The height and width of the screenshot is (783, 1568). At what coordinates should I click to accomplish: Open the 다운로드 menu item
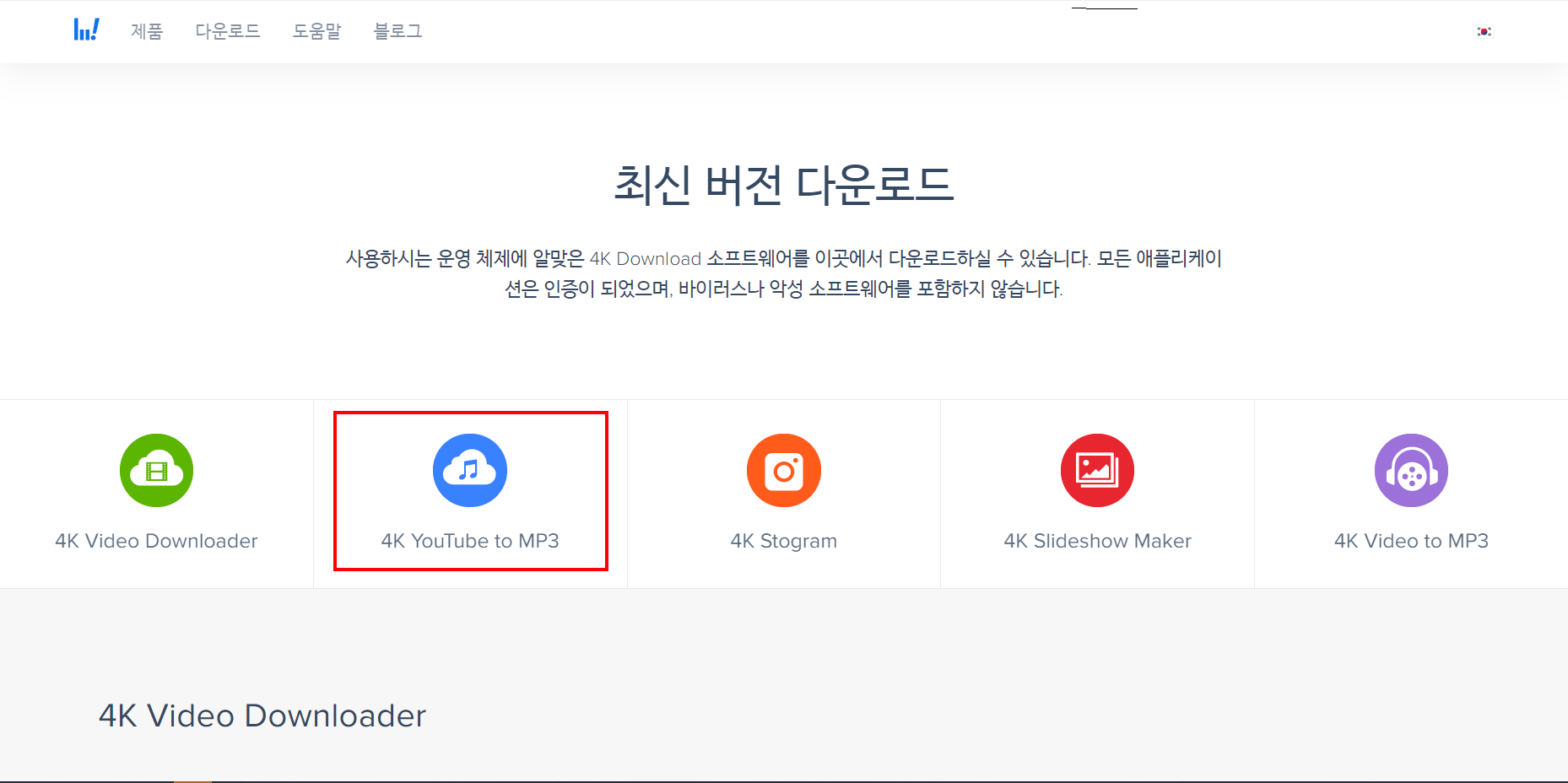click(x=228, y=31)
